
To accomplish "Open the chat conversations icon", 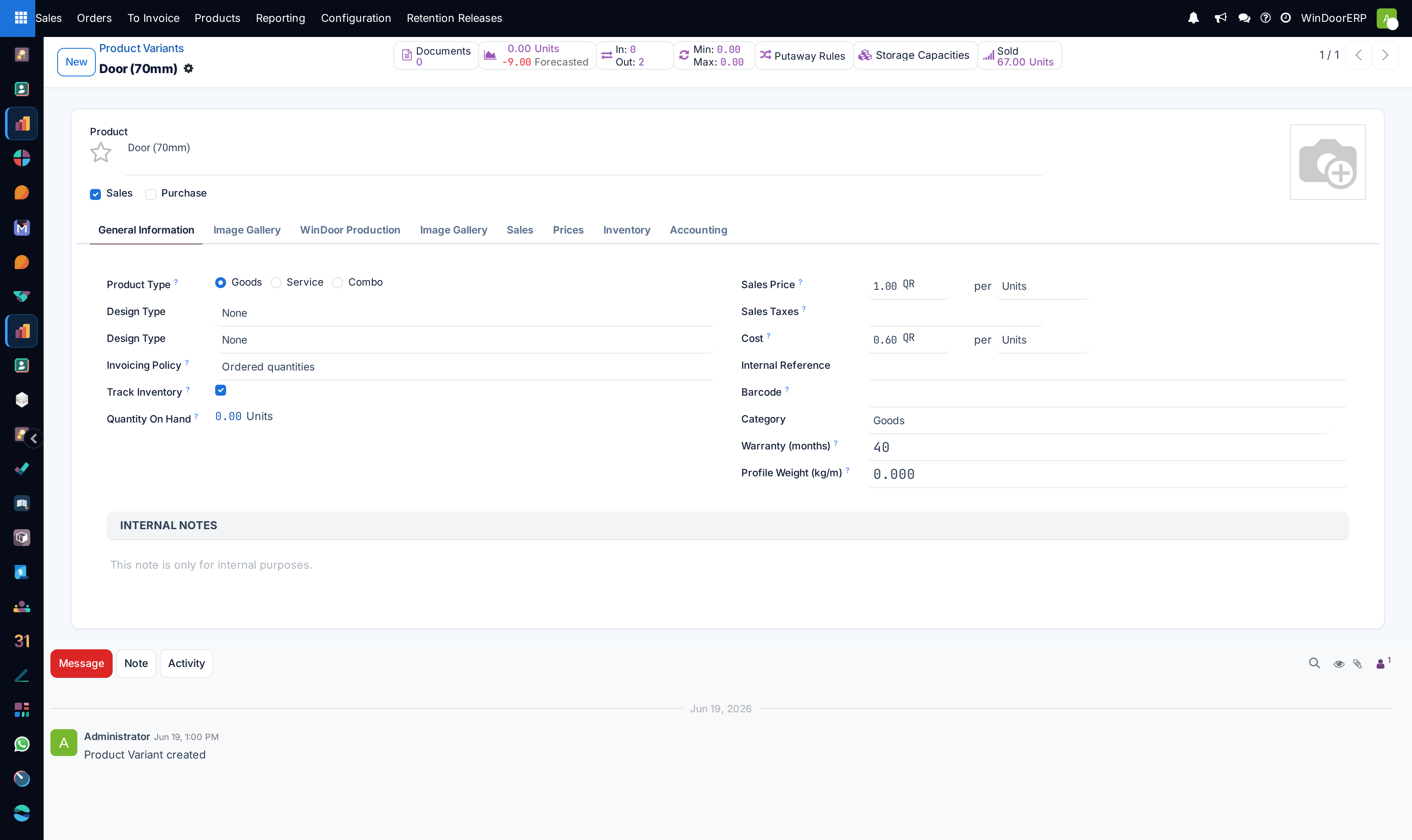I will click(1244, 18).
